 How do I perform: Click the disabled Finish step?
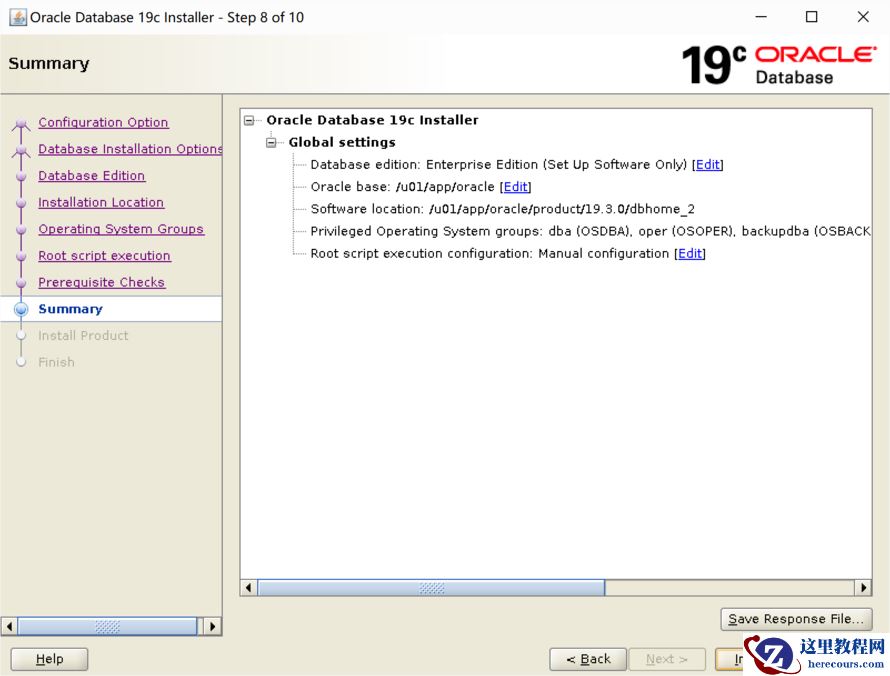56,362
